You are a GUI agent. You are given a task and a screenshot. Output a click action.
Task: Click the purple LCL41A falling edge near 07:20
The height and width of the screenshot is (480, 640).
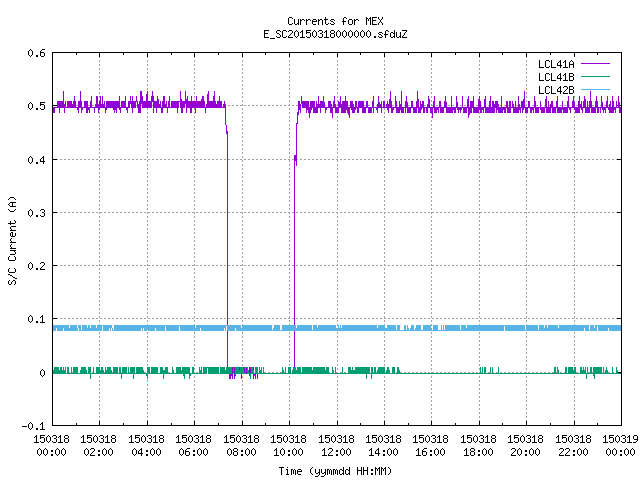(x=227, y=245)
